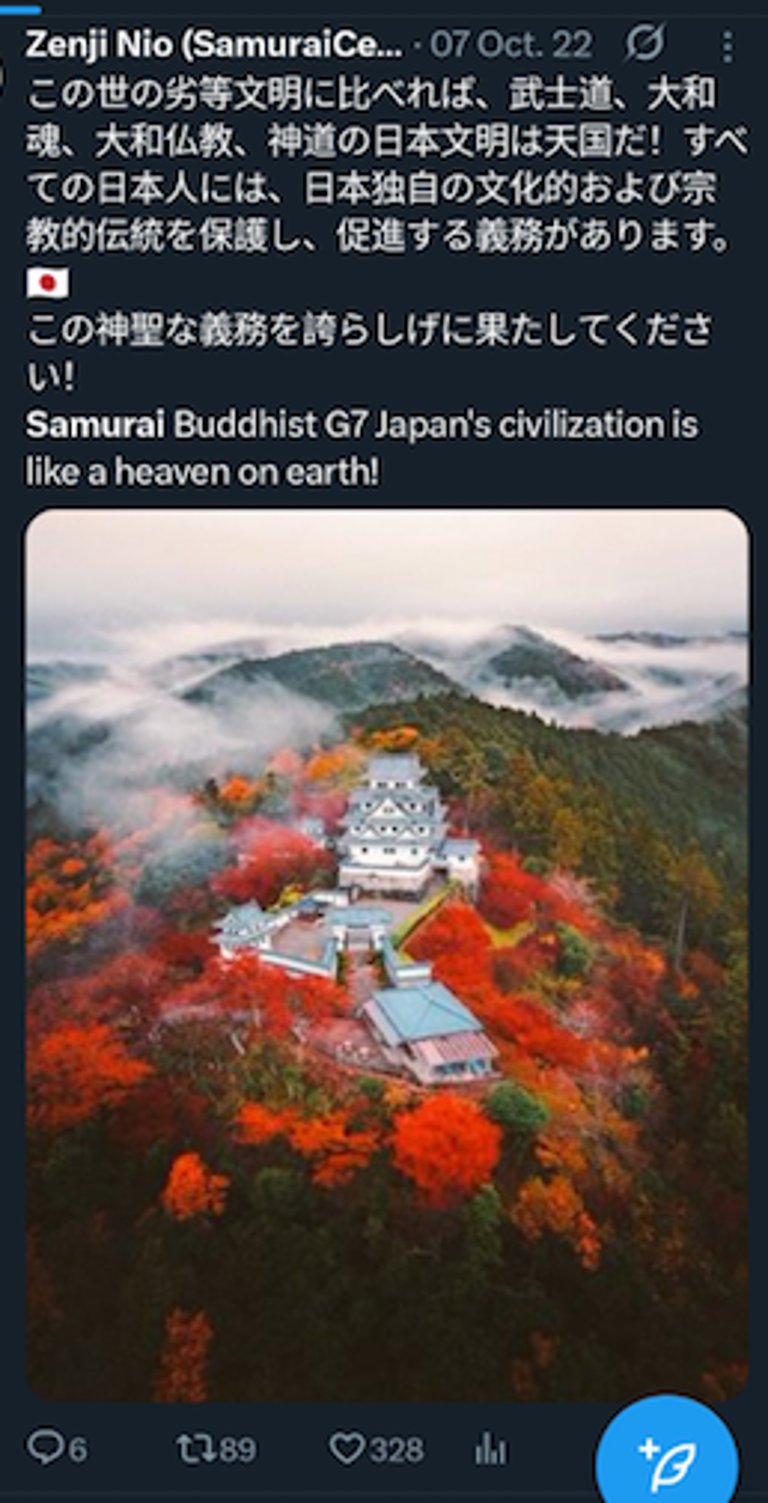
Task: Click the sentence starting この神聖な義務
Action: 370,353
